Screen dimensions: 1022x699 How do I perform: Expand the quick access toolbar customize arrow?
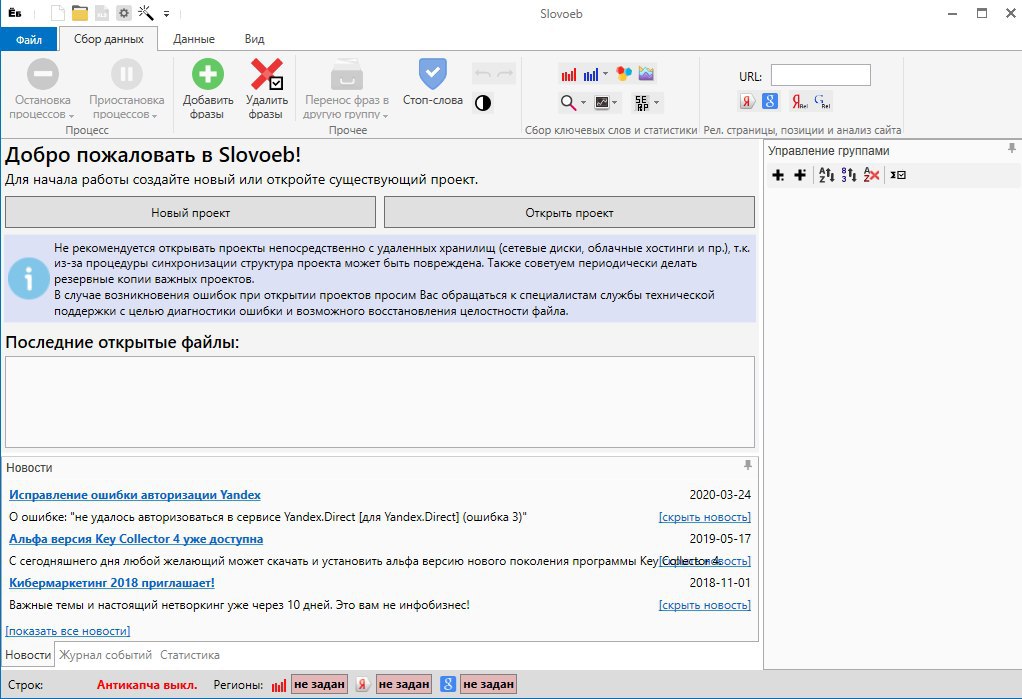(166, 13)
